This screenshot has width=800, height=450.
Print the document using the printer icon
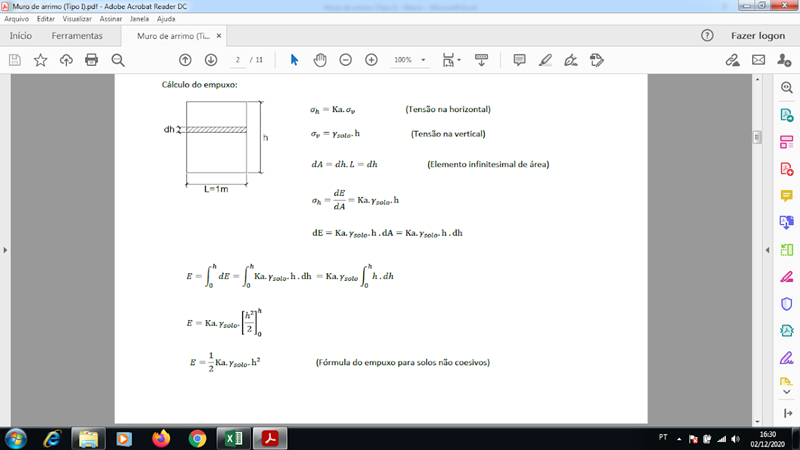point(91,60)
